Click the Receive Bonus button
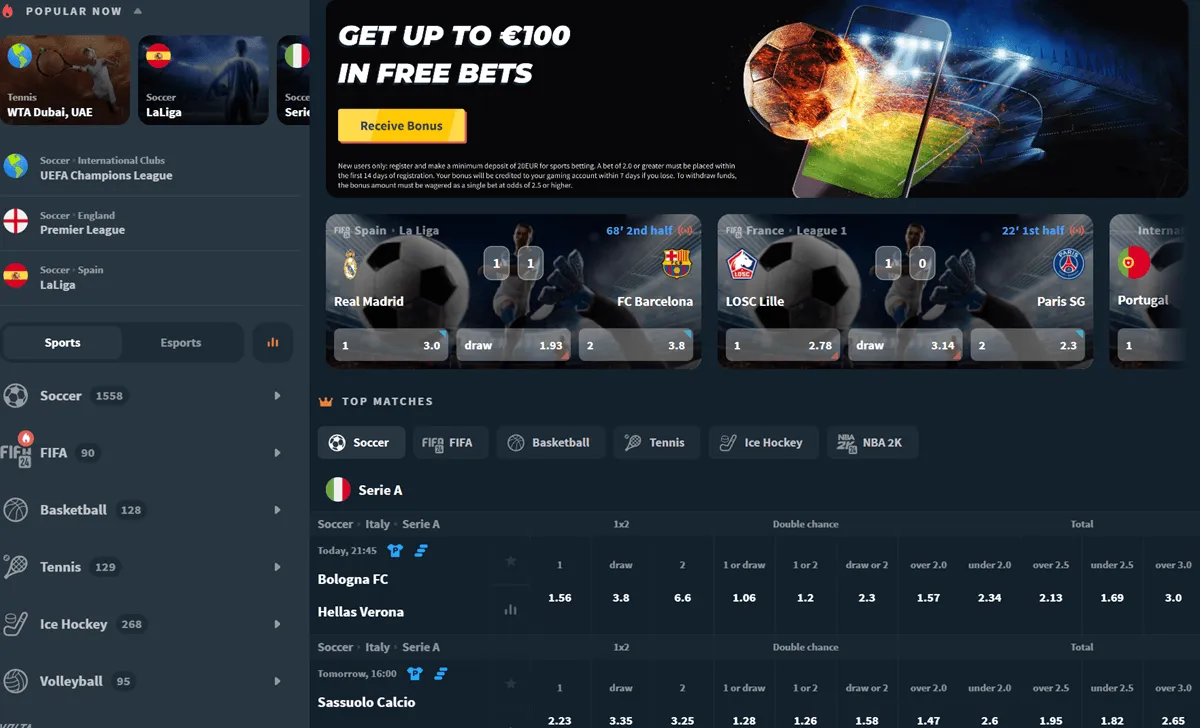The image size is (1200, 728). click(402, 126)
